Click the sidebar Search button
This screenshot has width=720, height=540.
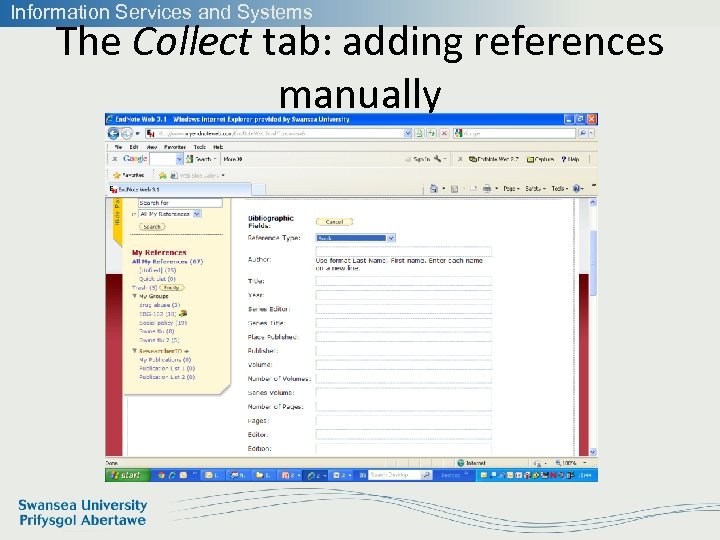[152, 227]
